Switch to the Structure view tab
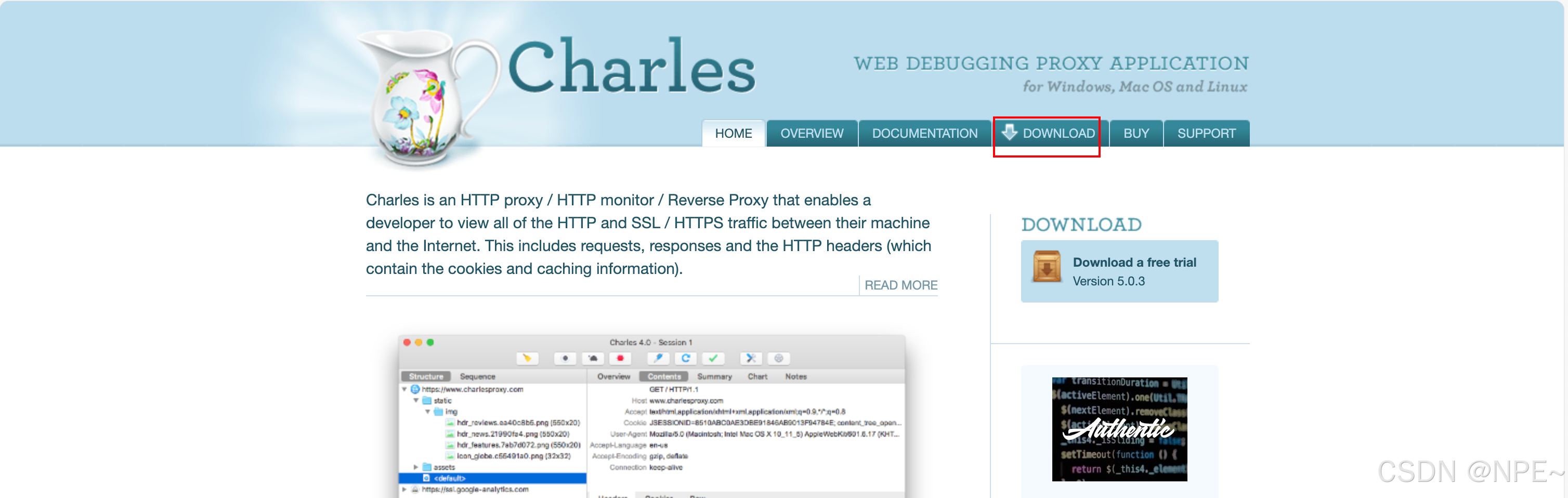 coord(425,377)
